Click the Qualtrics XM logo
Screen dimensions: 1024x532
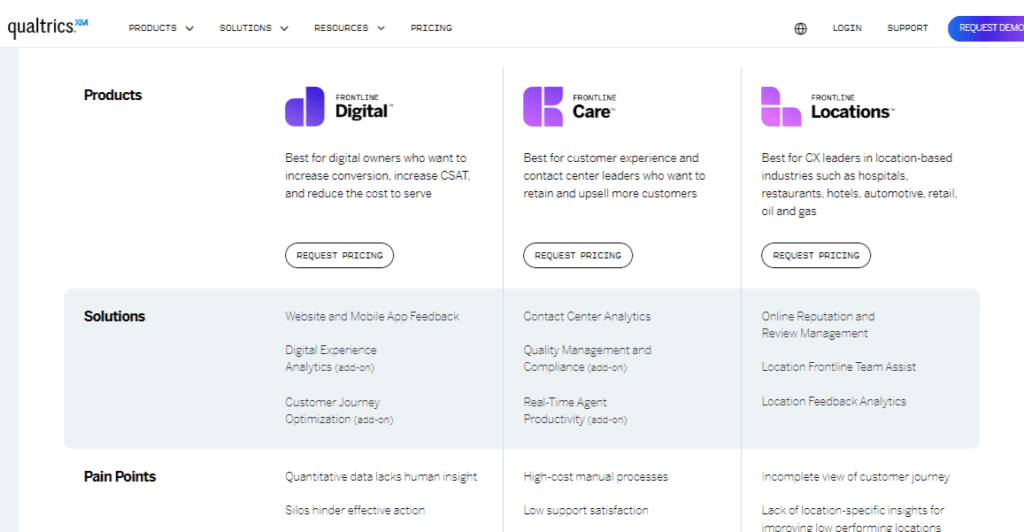48,27
